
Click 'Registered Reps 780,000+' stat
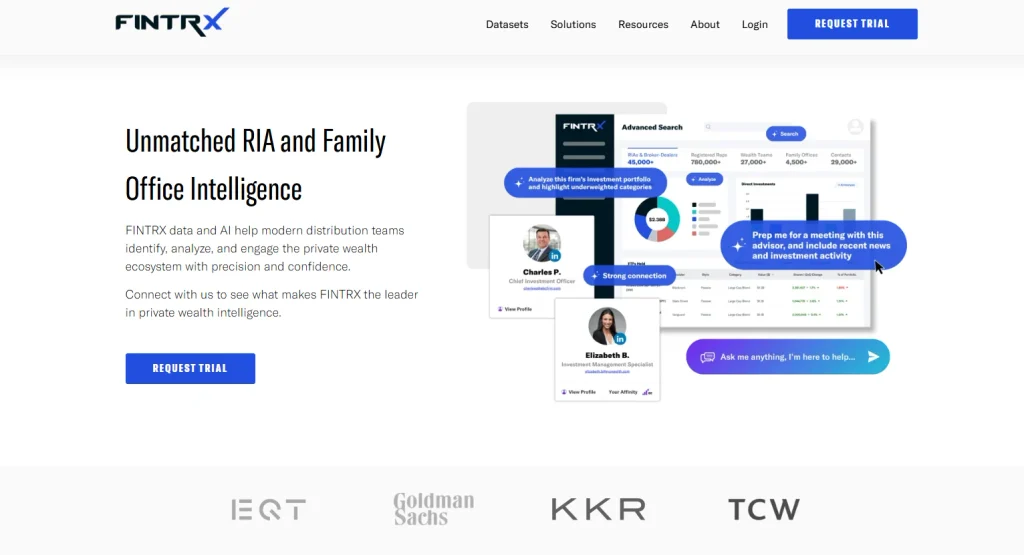coord(708,158)
